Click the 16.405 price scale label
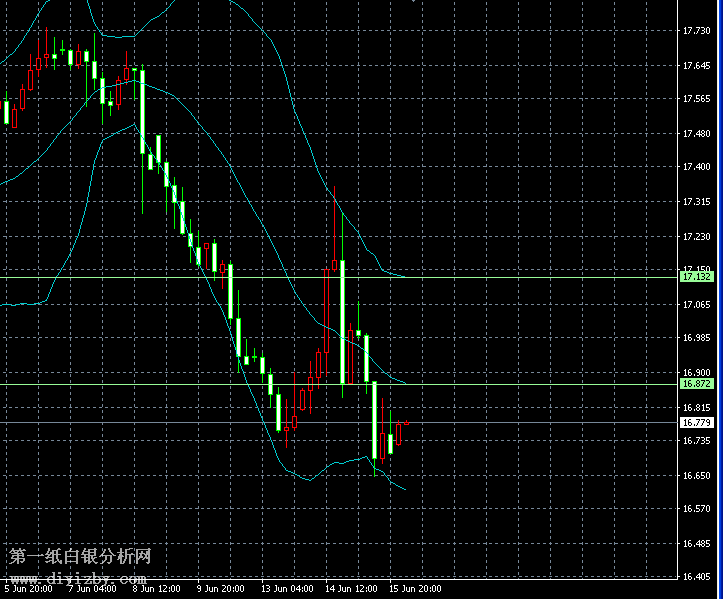This screenshot has width=723, height=599. click(695, 577)
